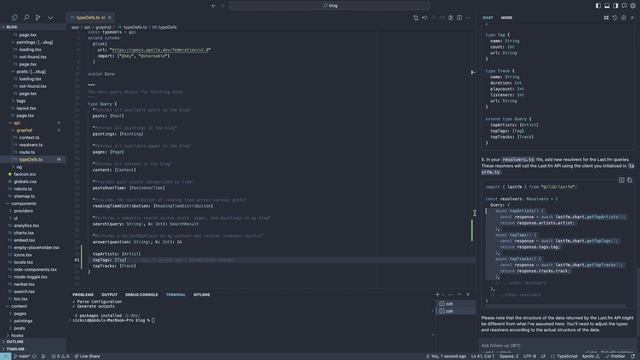Open the chat panel settings gear
This screenshot has height=360, width=640.
point(624,18)
